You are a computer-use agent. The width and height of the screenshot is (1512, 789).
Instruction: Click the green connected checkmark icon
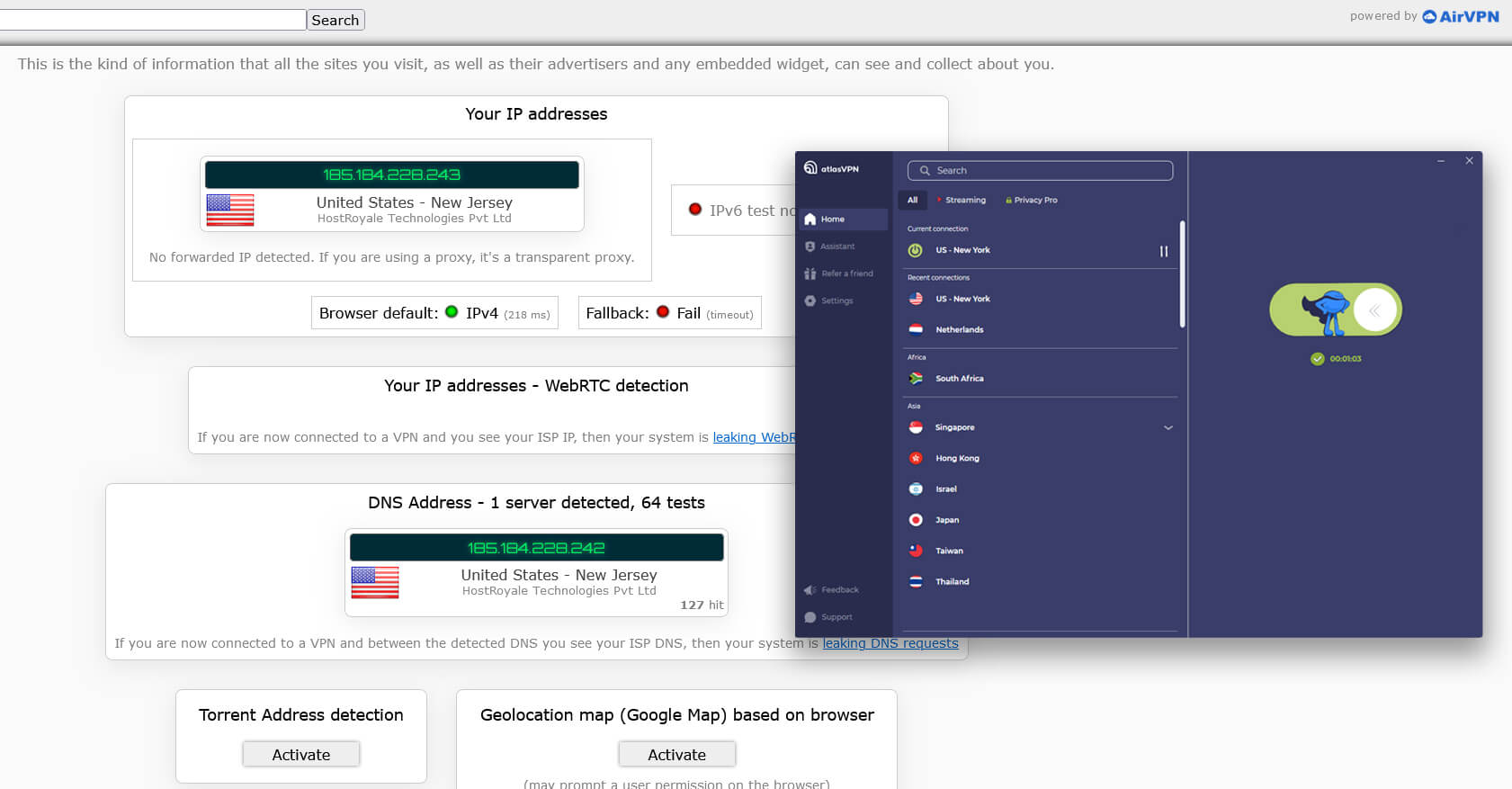(x=1318, y=359)
